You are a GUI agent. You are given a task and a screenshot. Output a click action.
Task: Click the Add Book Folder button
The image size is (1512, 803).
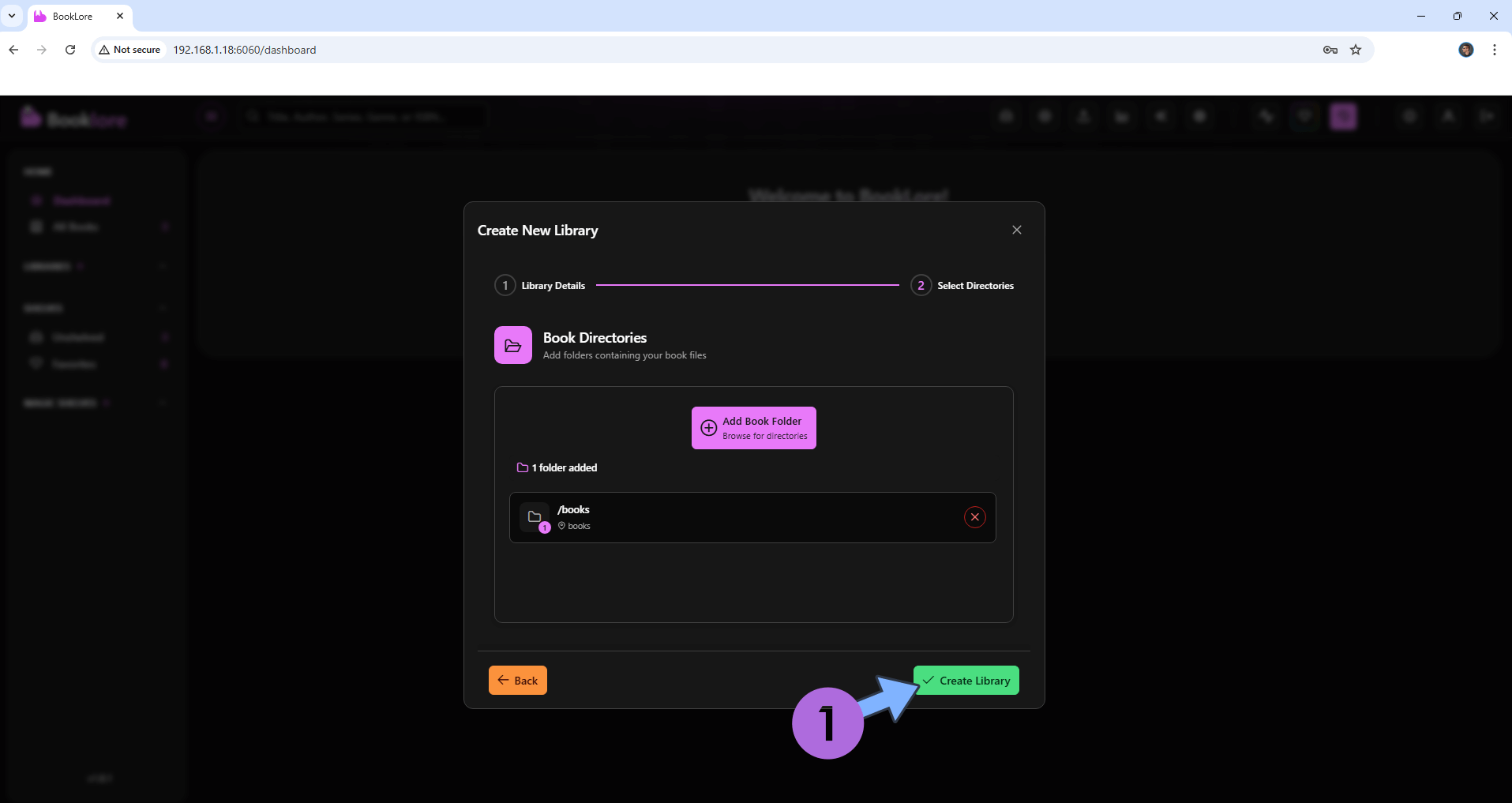point(753,428)
